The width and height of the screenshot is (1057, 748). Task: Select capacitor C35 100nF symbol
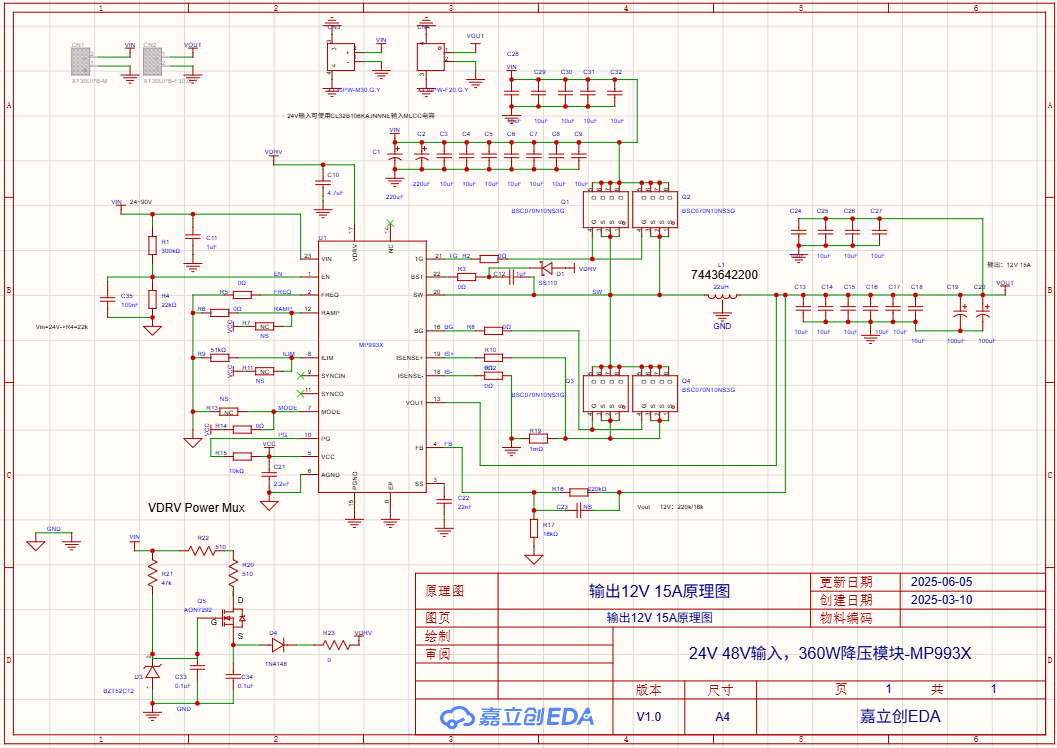pos(108,300)
